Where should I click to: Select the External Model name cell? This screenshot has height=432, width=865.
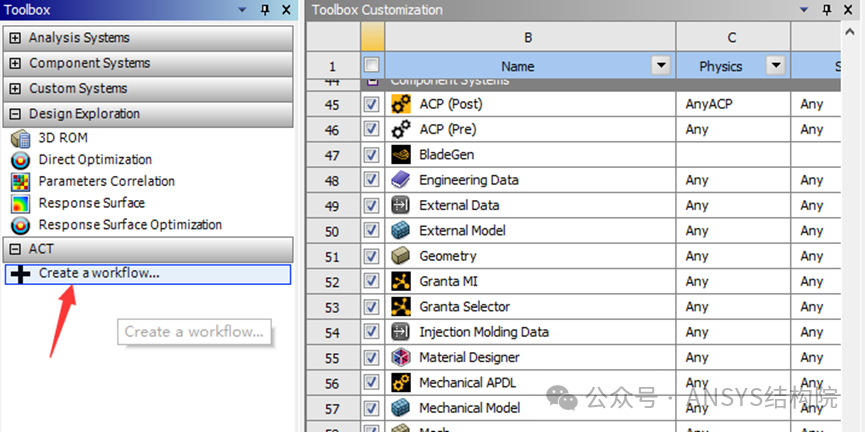coord(530,231)
